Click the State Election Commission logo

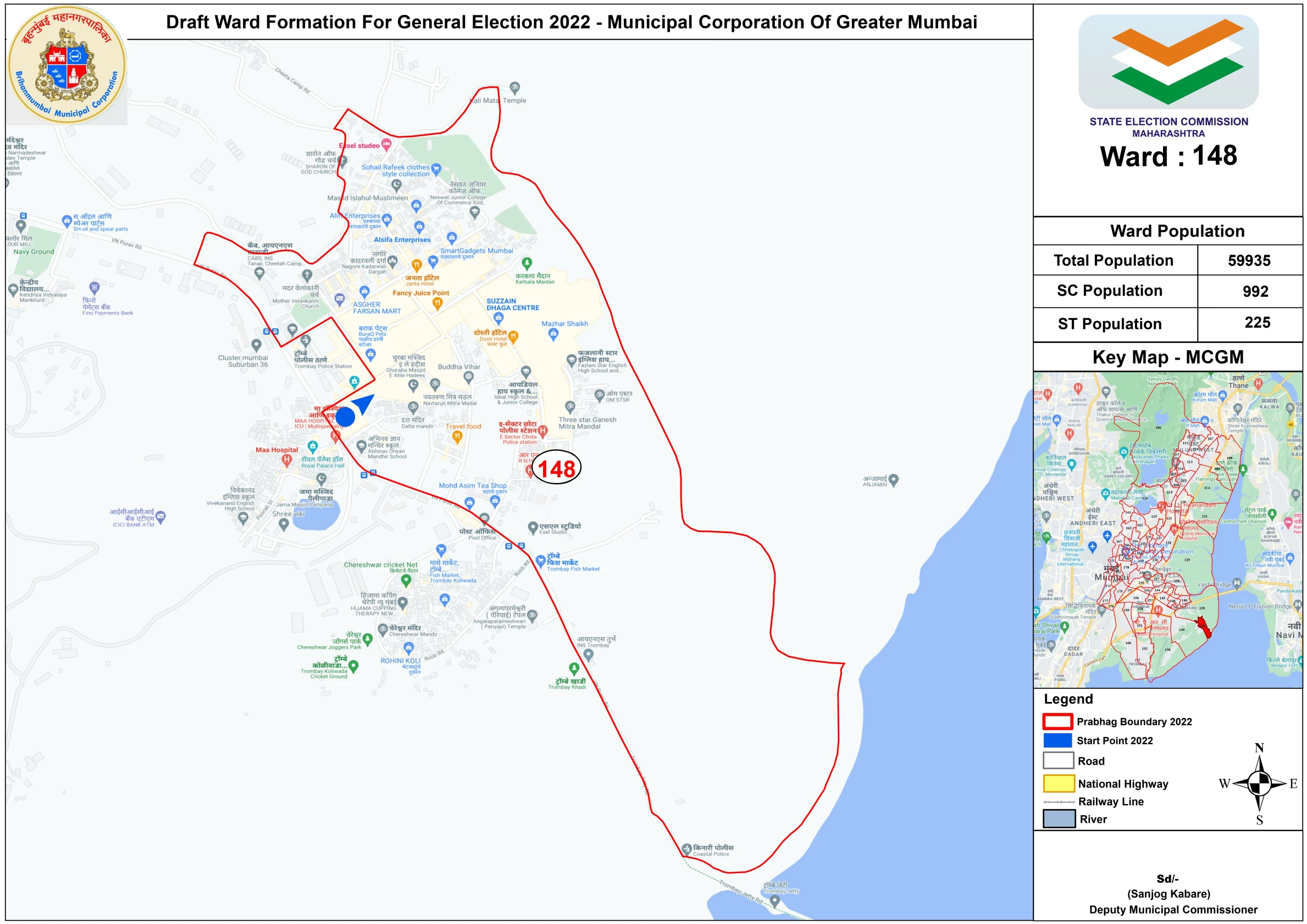point(1168,62)
